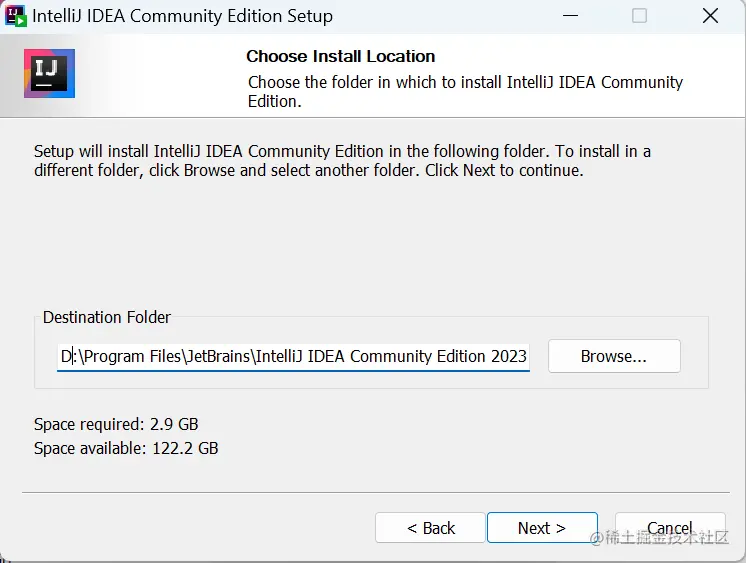This screenshot has height=563, width=746.
Task: Click the 'JetBrains' segment of the install path
Action: (x=218, y=356)
